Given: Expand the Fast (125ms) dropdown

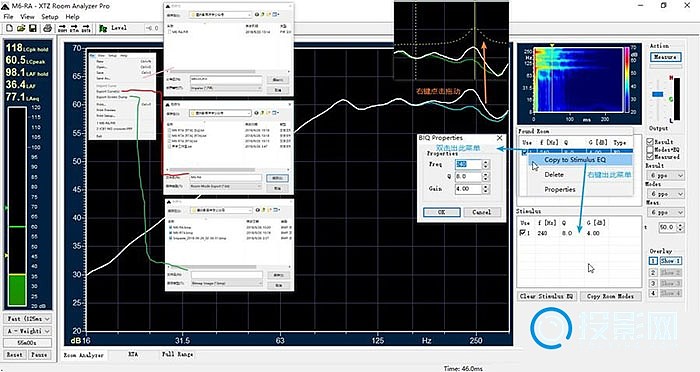Looking at the screenshot, I should tap(28, 319).
